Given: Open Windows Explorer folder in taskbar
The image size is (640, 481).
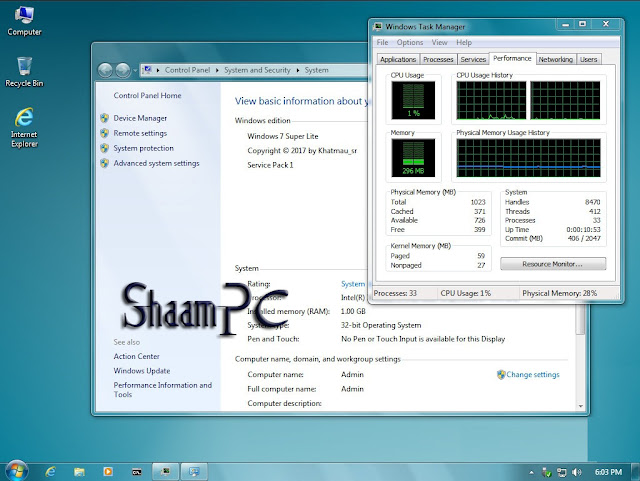Looking at the screenshot, I should [x=79, y=472].
